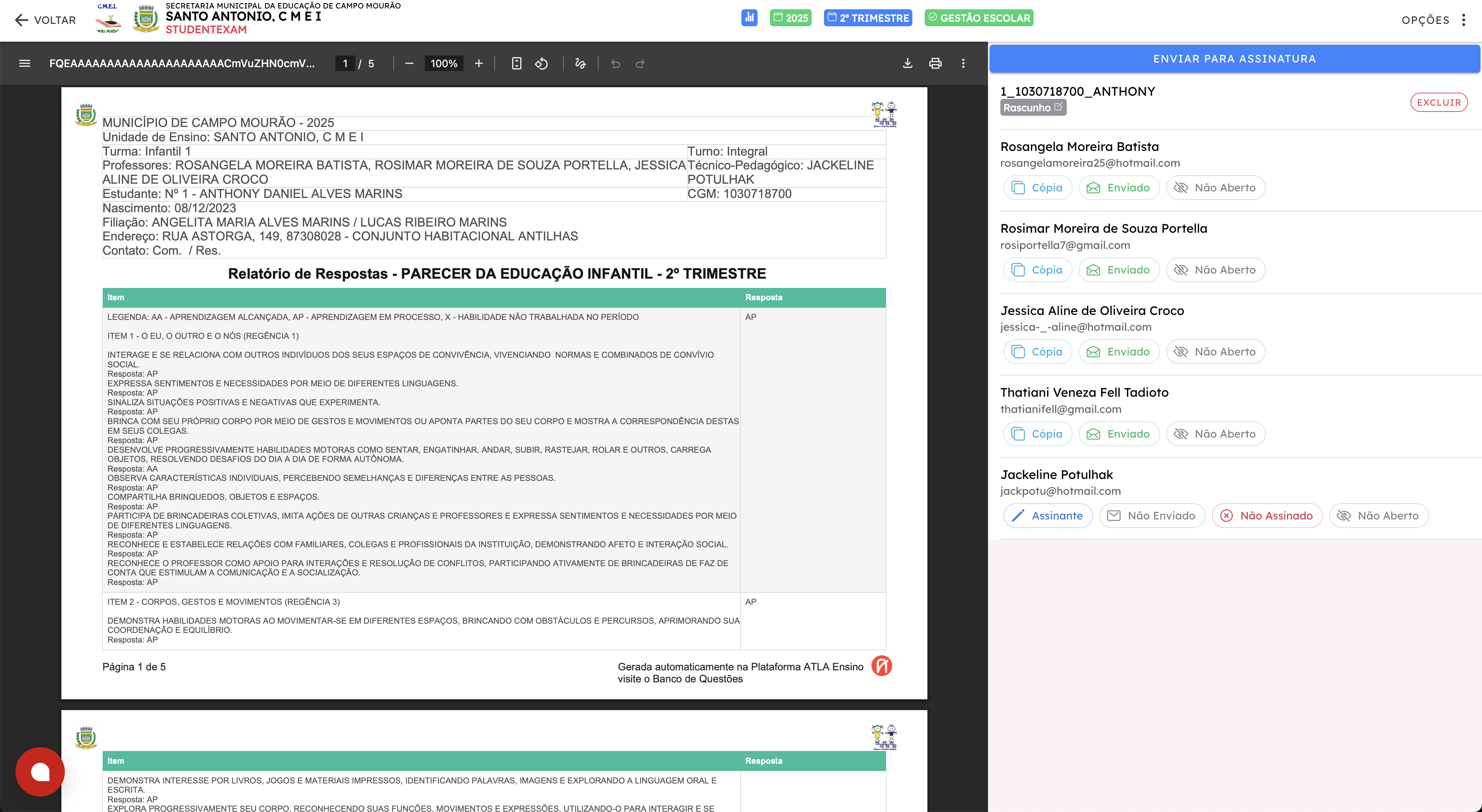Viewport: 1482px width, 812px height.
Task: Click the Voltar text link
Action: pos(55,20)
